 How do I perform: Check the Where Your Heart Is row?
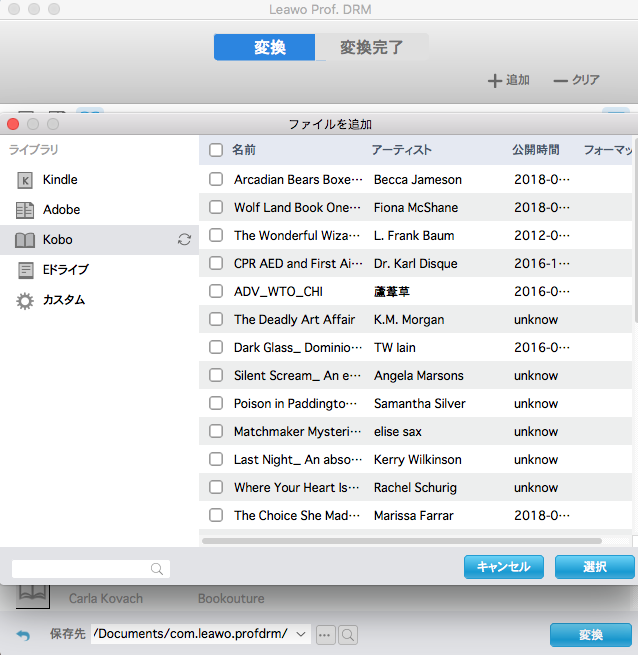(x=216, y=487)
